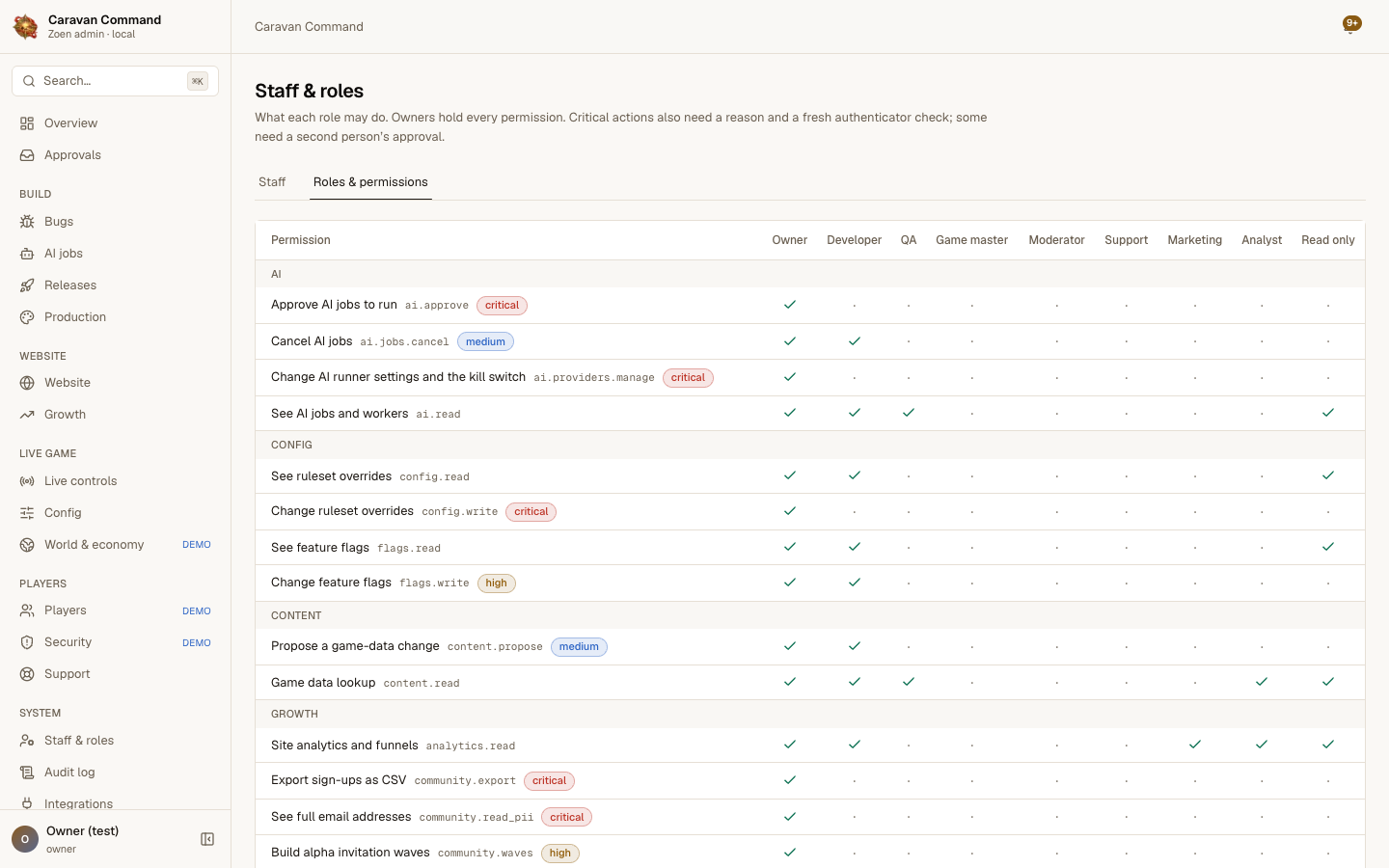Click critical badge on Export sign-ups as CSV
The width and height of the screenshot is (1389, 868).
[549, 781]
